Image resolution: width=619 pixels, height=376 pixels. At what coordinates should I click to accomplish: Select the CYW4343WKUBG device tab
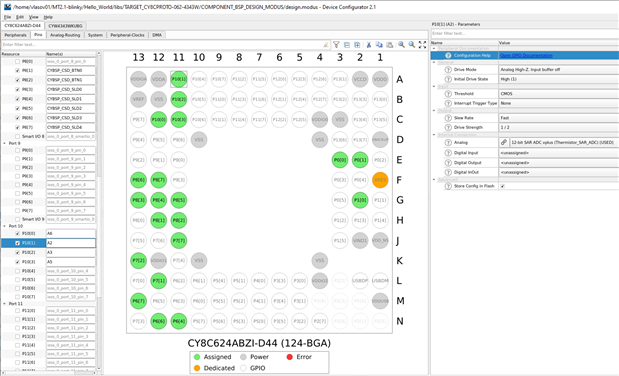66,26
